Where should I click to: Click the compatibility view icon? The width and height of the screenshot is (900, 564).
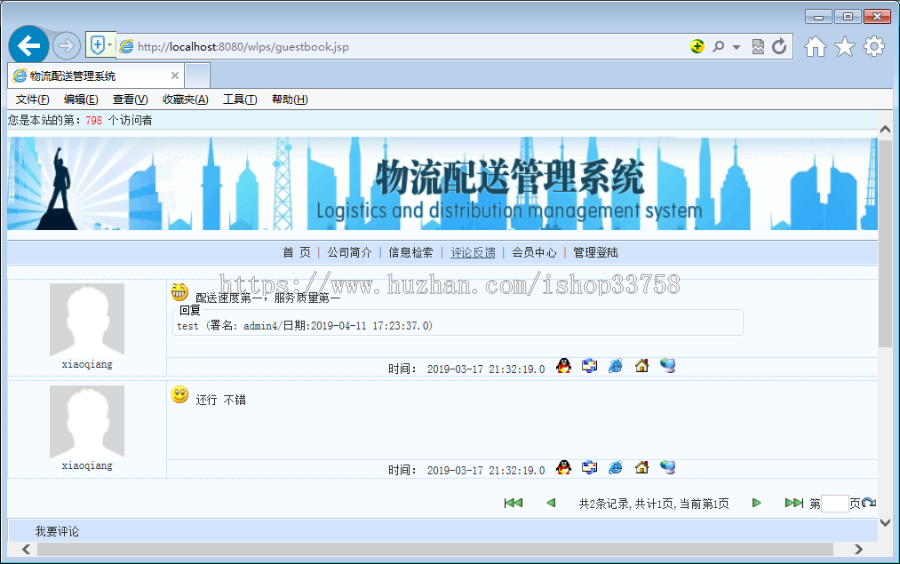point(758,46)
